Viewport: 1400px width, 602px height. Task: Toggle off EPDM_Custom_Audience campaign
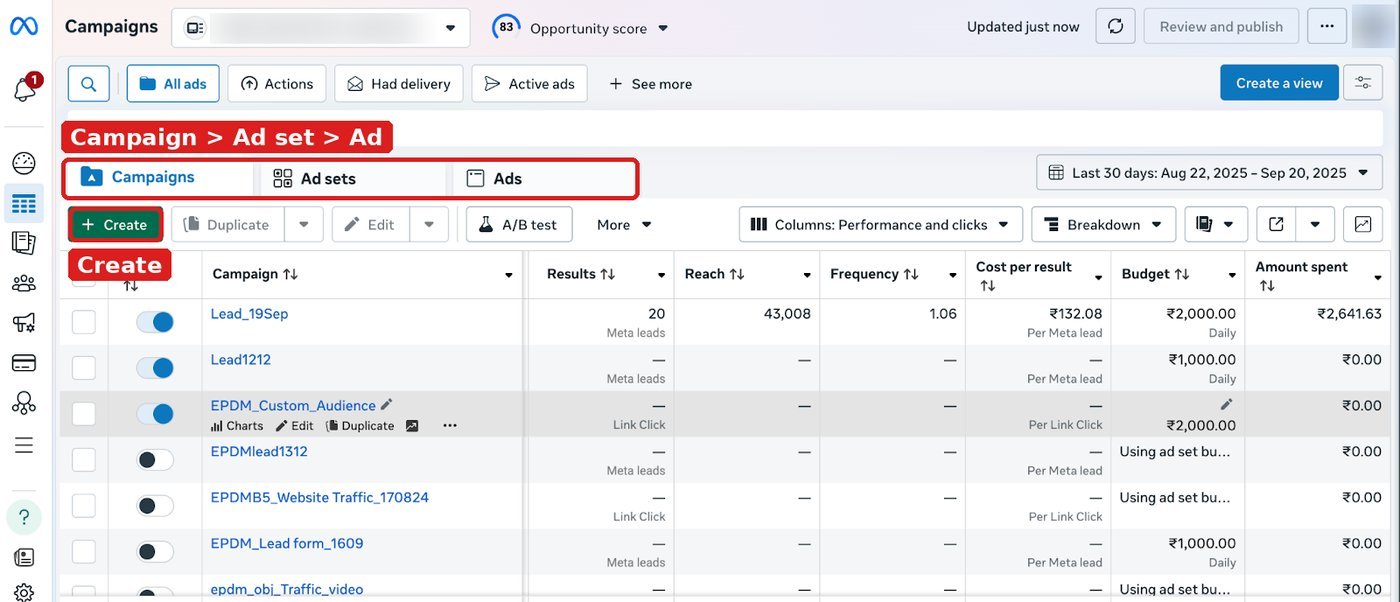[155, 414]
